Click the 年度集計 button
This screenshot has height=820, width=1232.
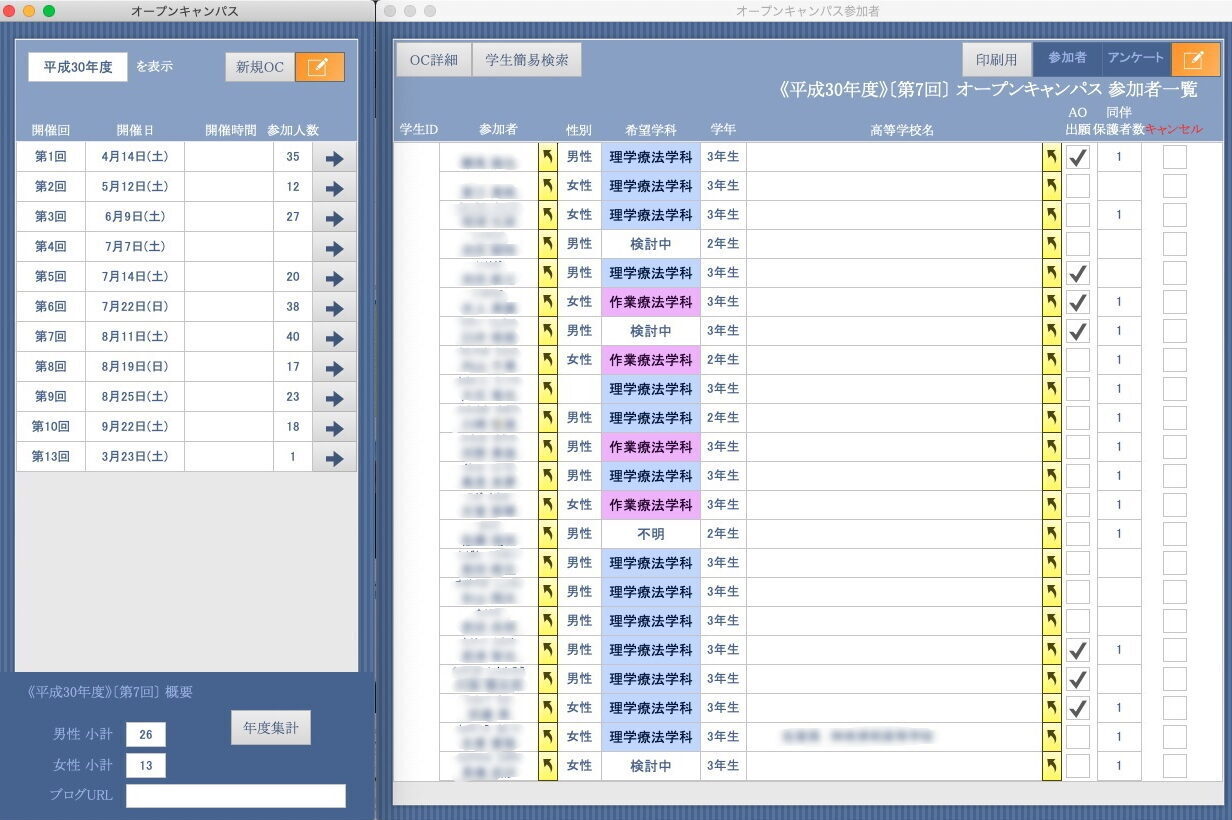(x=270, y=727)
